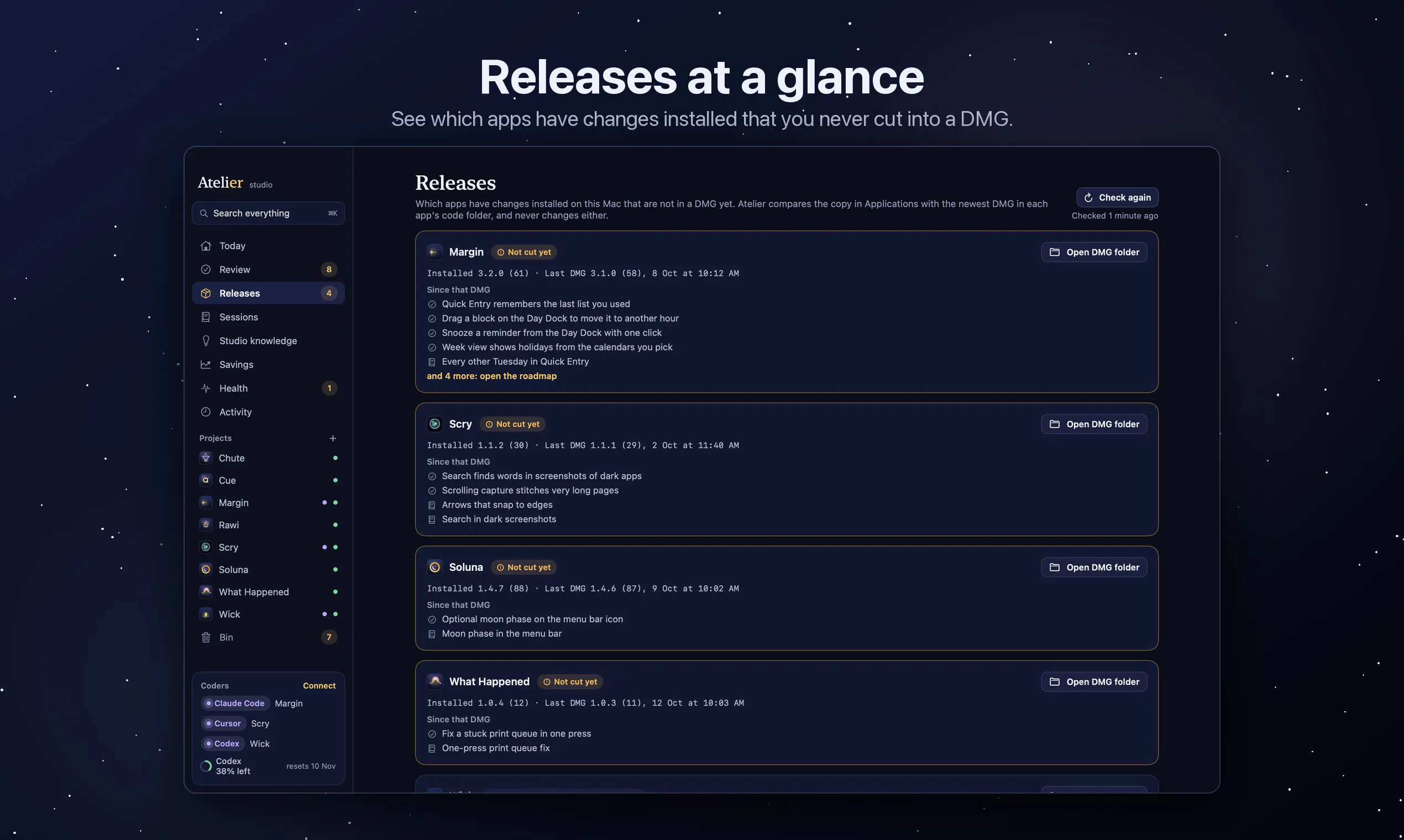Click the Wick project icon
1404x840 pixels.
(x=206, y=614)
